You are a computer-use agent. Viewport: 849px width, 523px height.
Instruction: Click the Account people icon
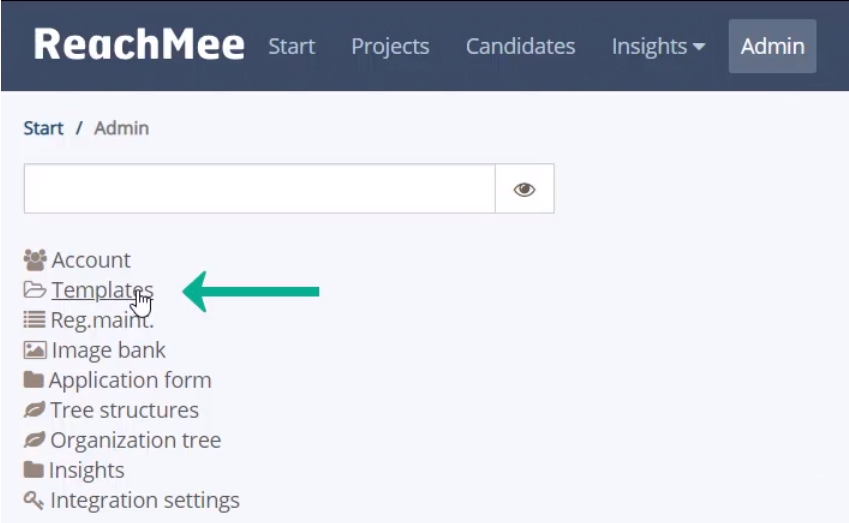(x=35, y=260)
